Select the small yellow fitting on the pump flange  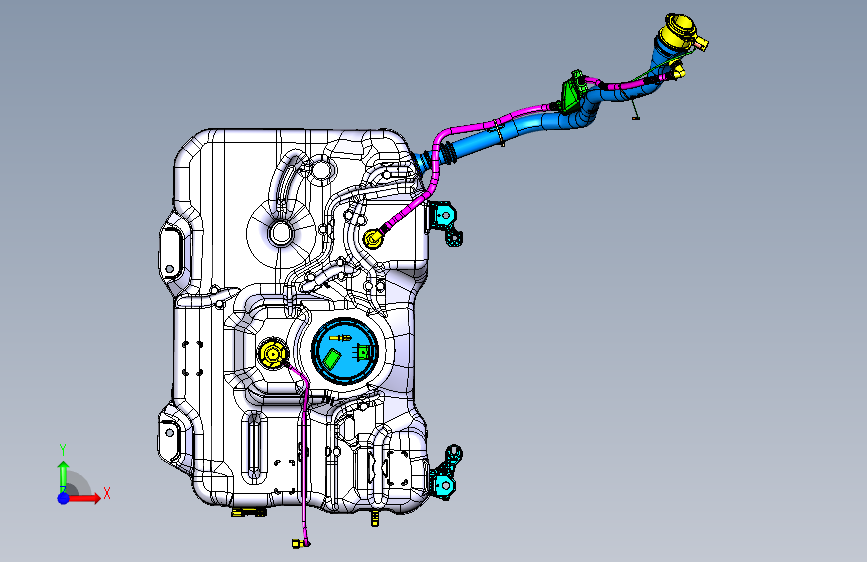pos(340,337)
